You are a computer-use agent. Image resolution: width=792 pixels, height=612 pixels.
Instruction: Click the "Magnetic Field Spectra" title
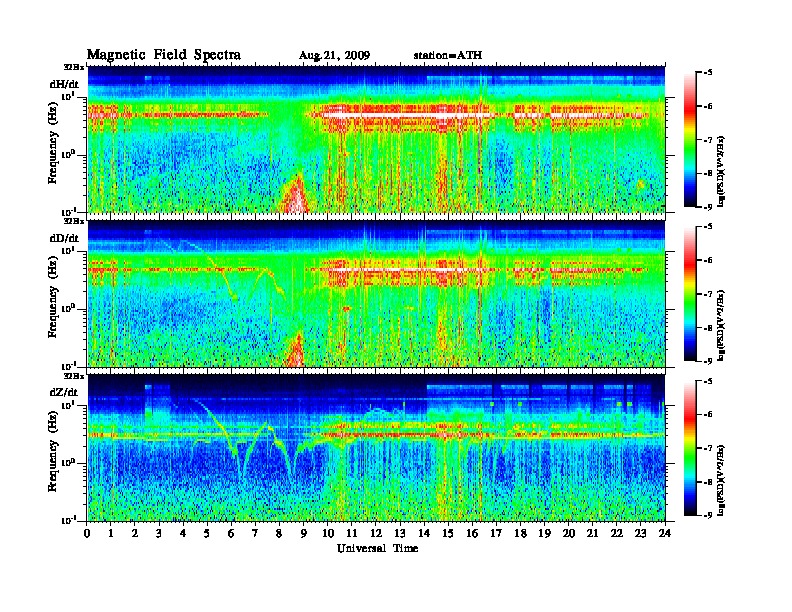coord(164,55)
